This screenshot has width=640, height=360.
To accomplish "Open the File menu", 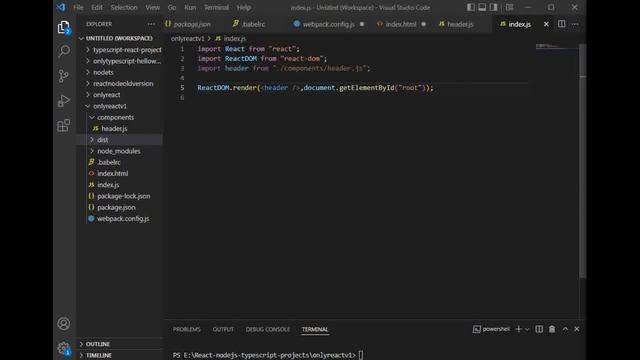I will 78,7.
